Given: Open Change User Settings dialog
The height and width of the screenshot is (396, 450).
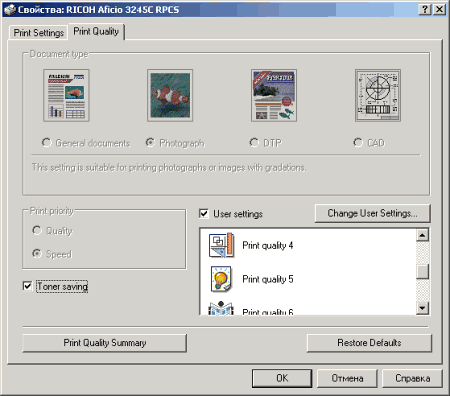Looking at the screenshot, I should (373, 213).
